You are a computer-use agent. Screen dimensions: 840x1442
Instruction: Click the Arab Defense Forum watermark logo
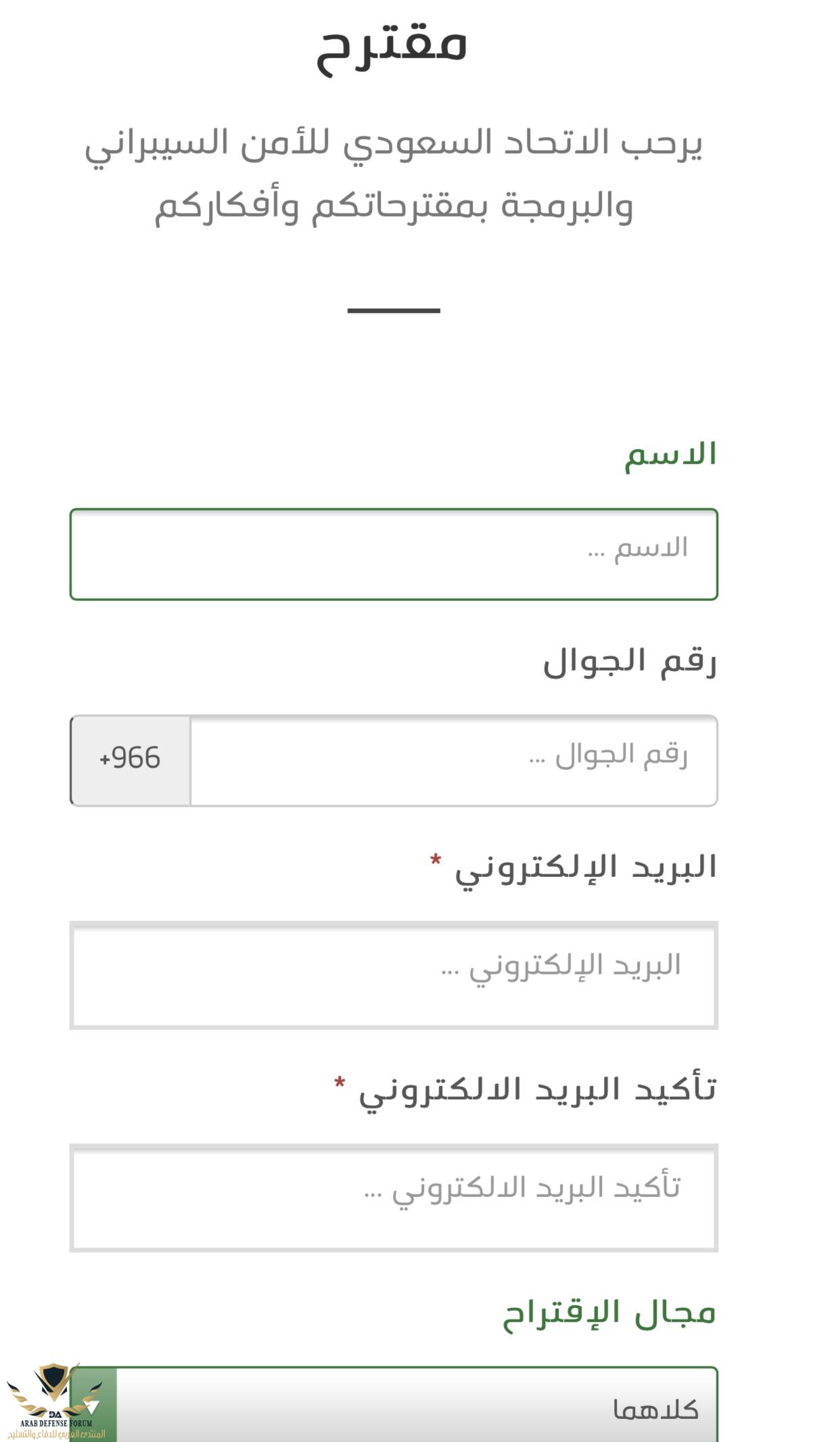55,1403
